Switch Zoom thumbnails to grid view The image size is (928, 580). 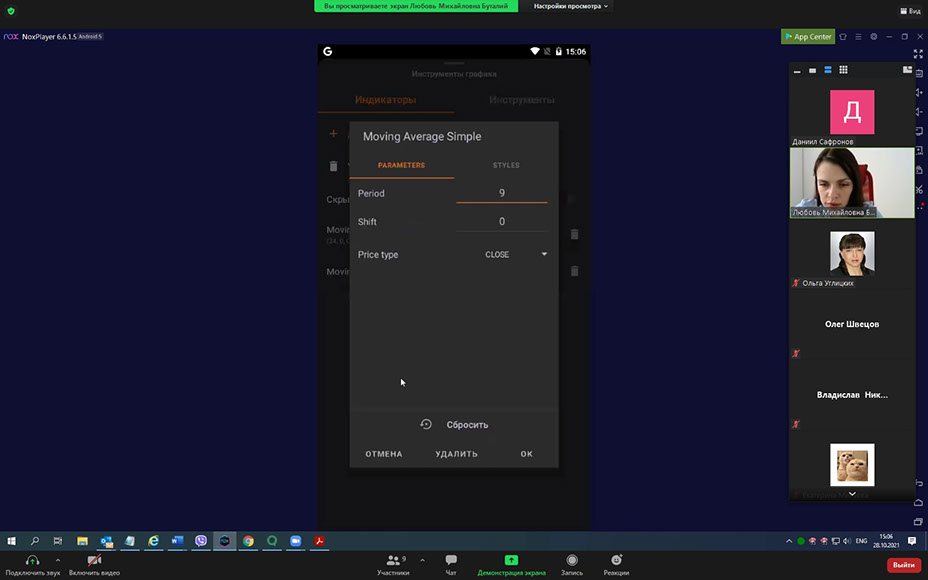(843, 70)
